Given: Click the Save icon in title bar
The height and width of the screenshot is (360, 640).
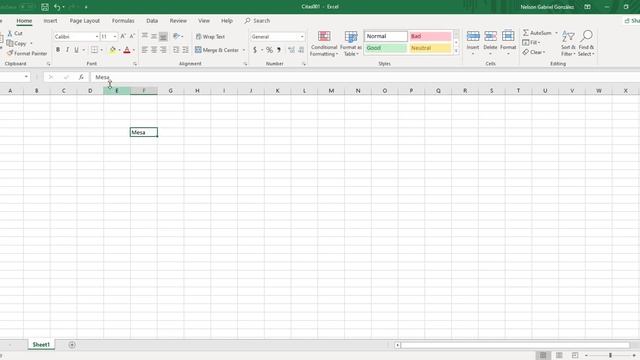Looking at the screenshot, I should click(x=45, y=7).
